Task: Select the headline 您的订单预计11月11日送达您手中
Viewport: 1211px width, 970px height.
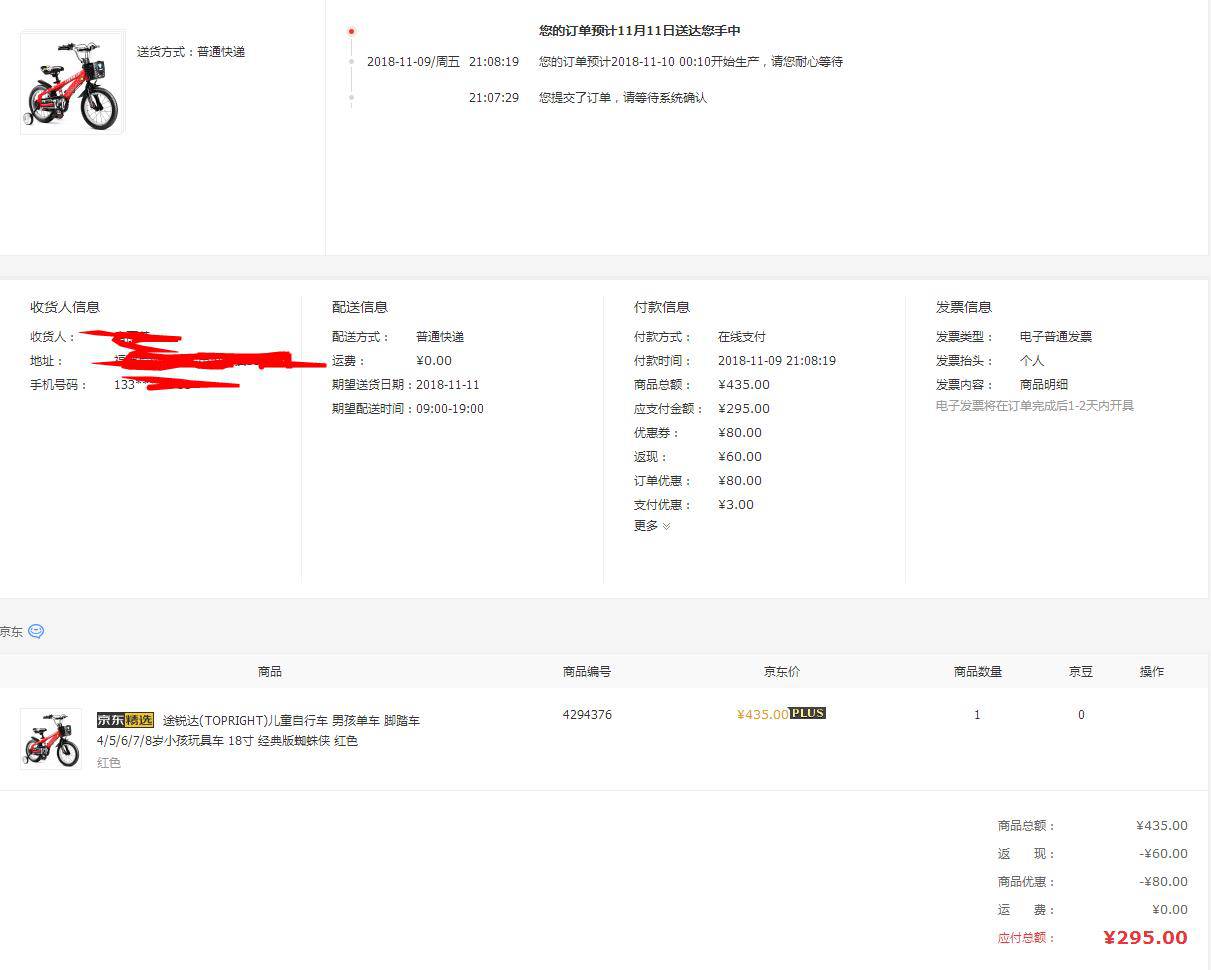Action: click(640, 31)
